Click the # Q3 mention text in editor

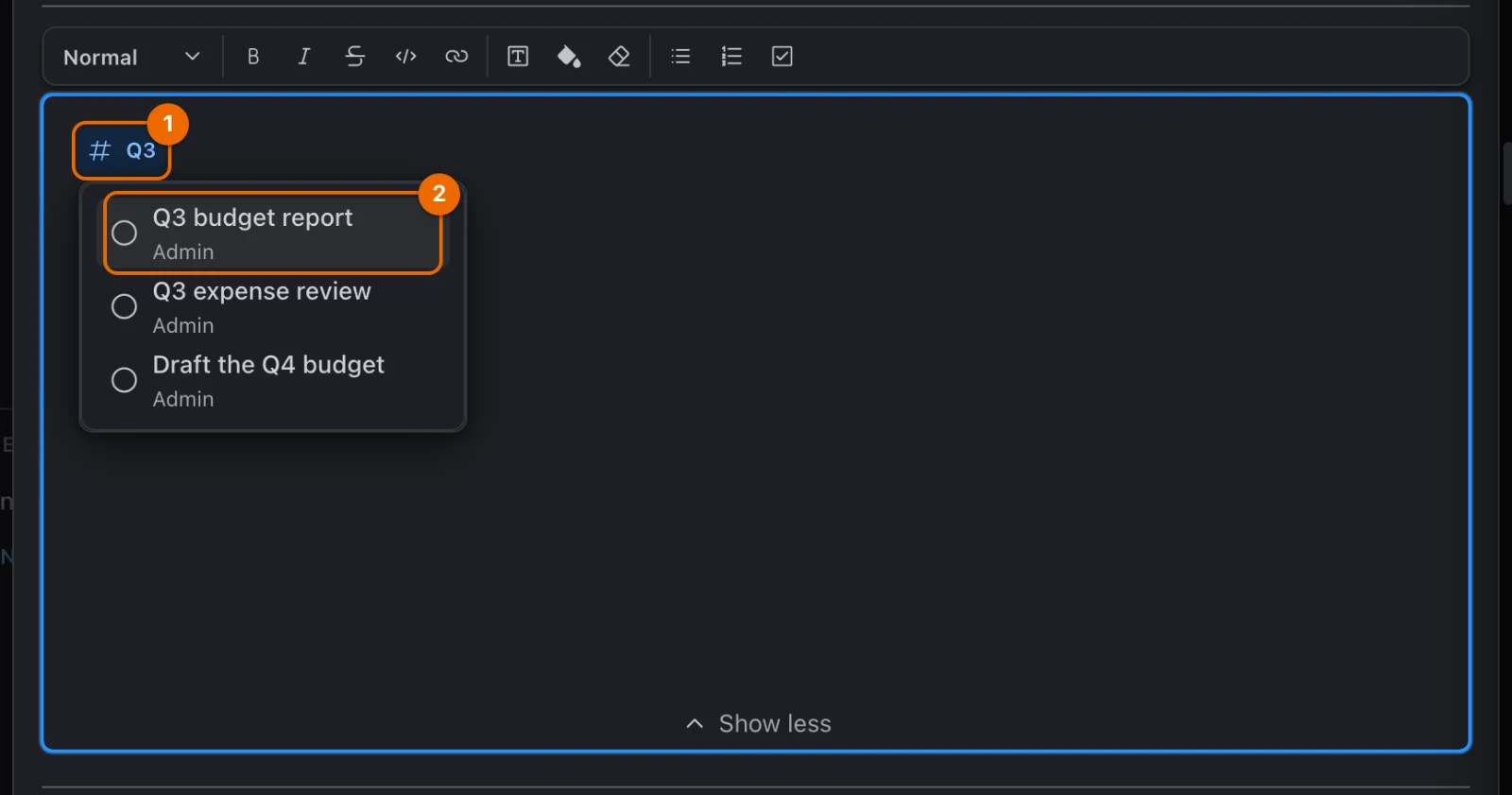(122, 150)
